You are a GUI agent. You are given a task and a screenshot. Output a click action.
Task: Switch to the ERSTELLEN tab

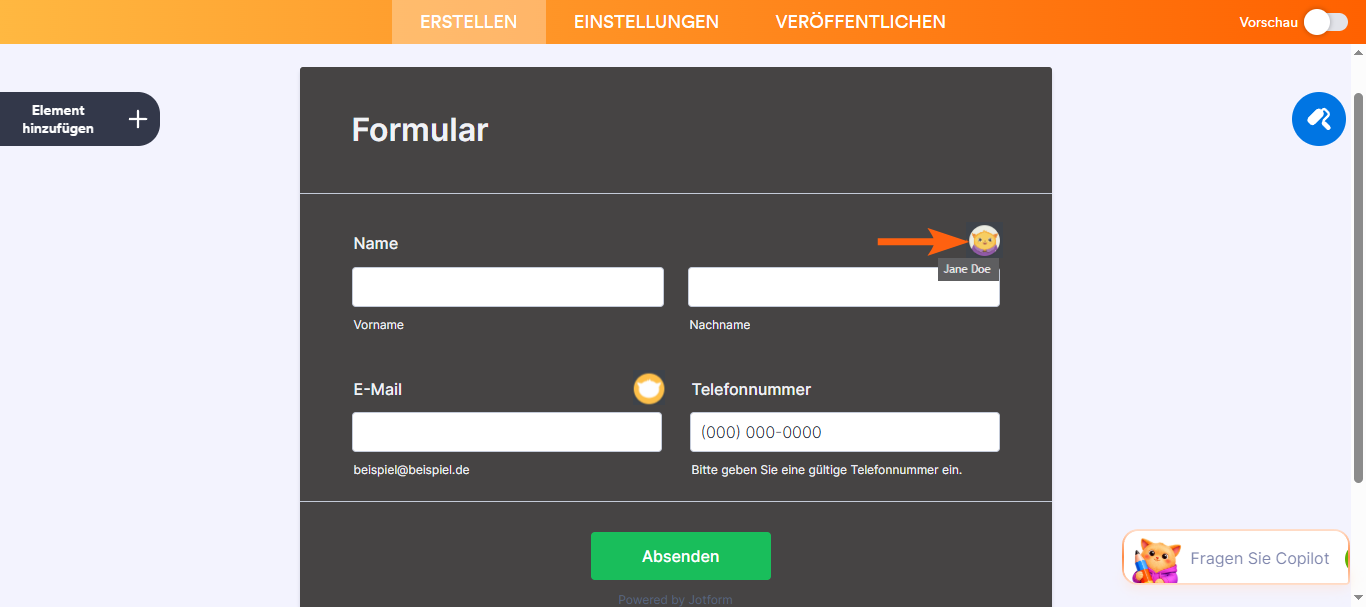[x=469, y=22]
